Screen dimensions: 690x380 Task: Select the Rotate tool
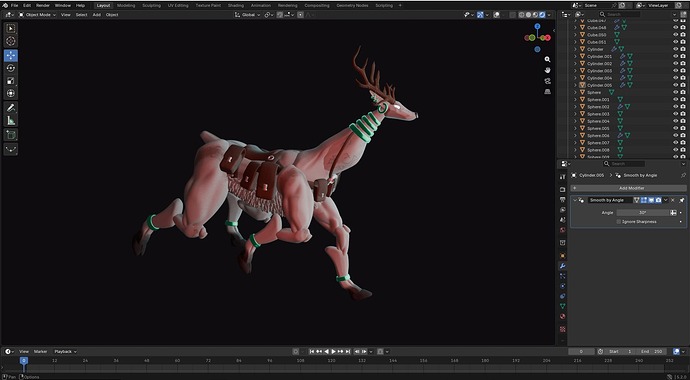[11, 68]
